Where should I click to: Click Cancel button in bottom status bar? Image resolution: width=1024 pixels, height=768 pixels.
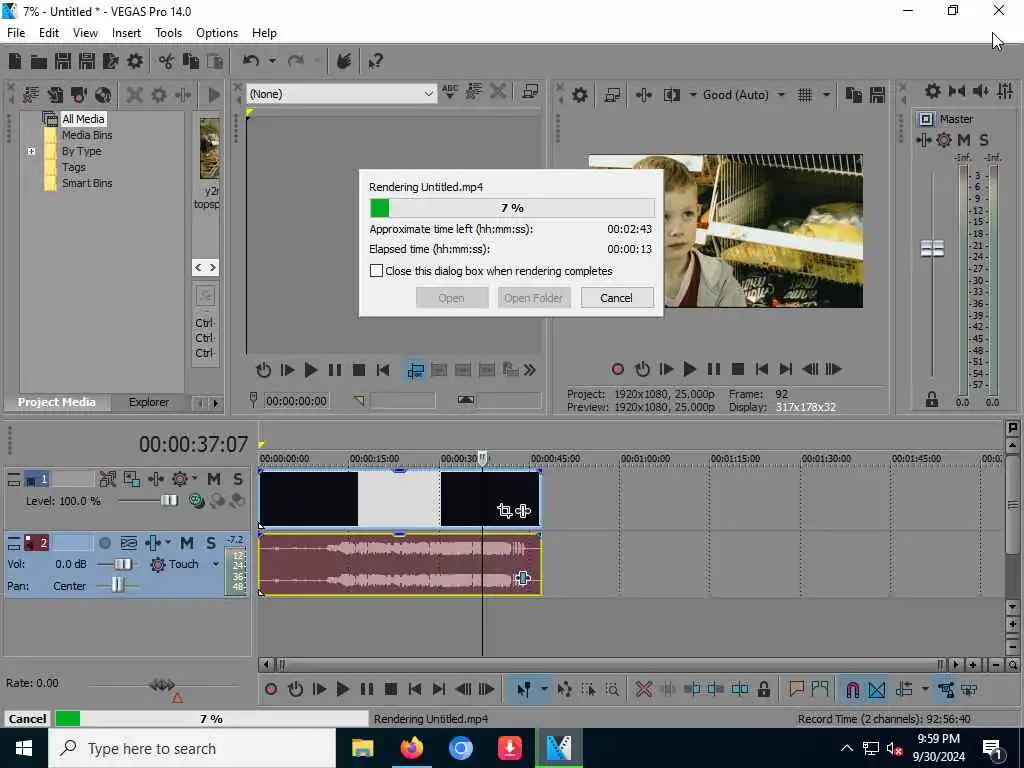tap(27, 718)
